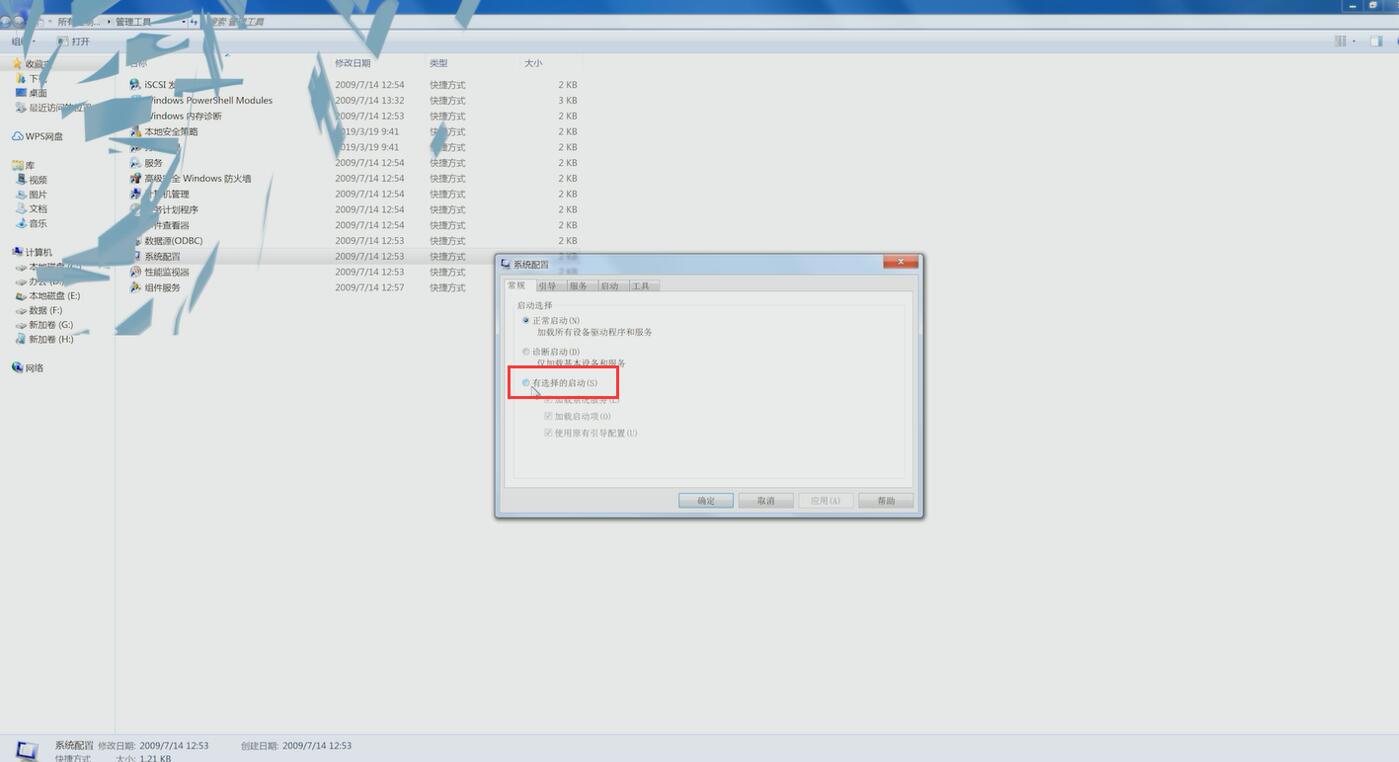Click the 2009/7/14 13:32 date cell
The image size is (1399, 762).
(370, 100)
